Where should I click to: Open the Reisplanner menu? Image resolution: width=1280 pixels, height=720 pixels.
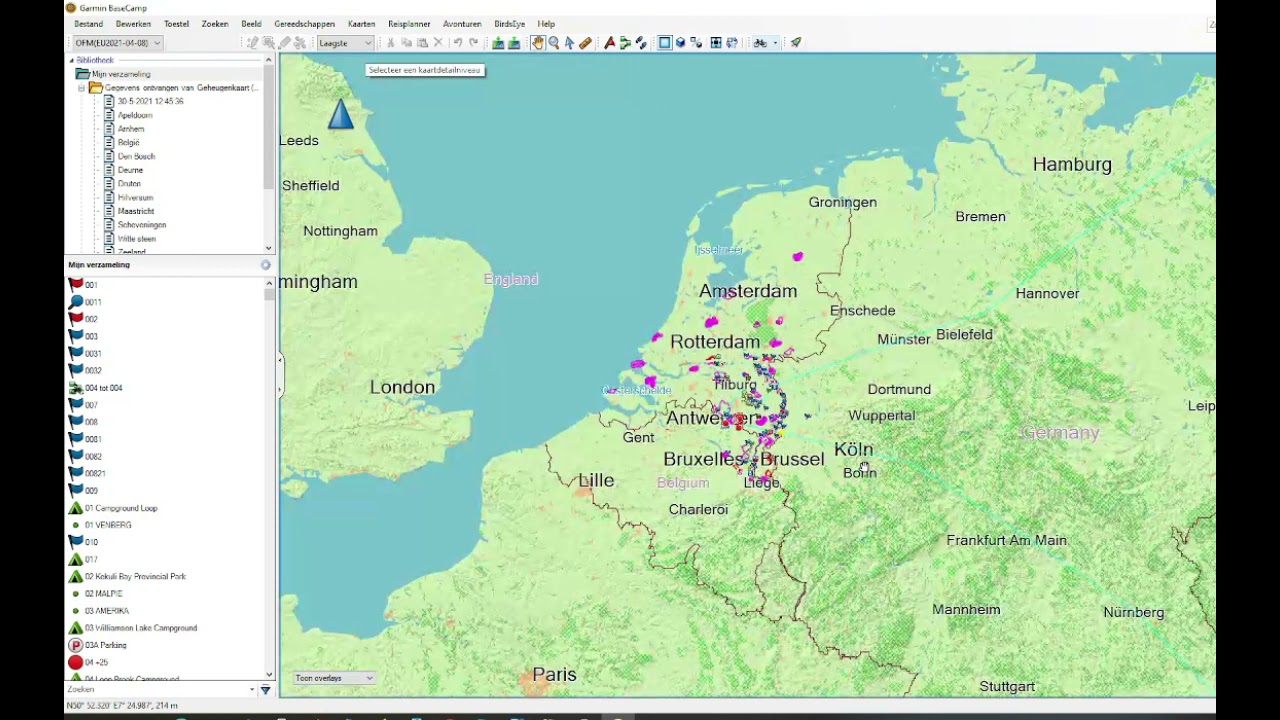(409, 24)
